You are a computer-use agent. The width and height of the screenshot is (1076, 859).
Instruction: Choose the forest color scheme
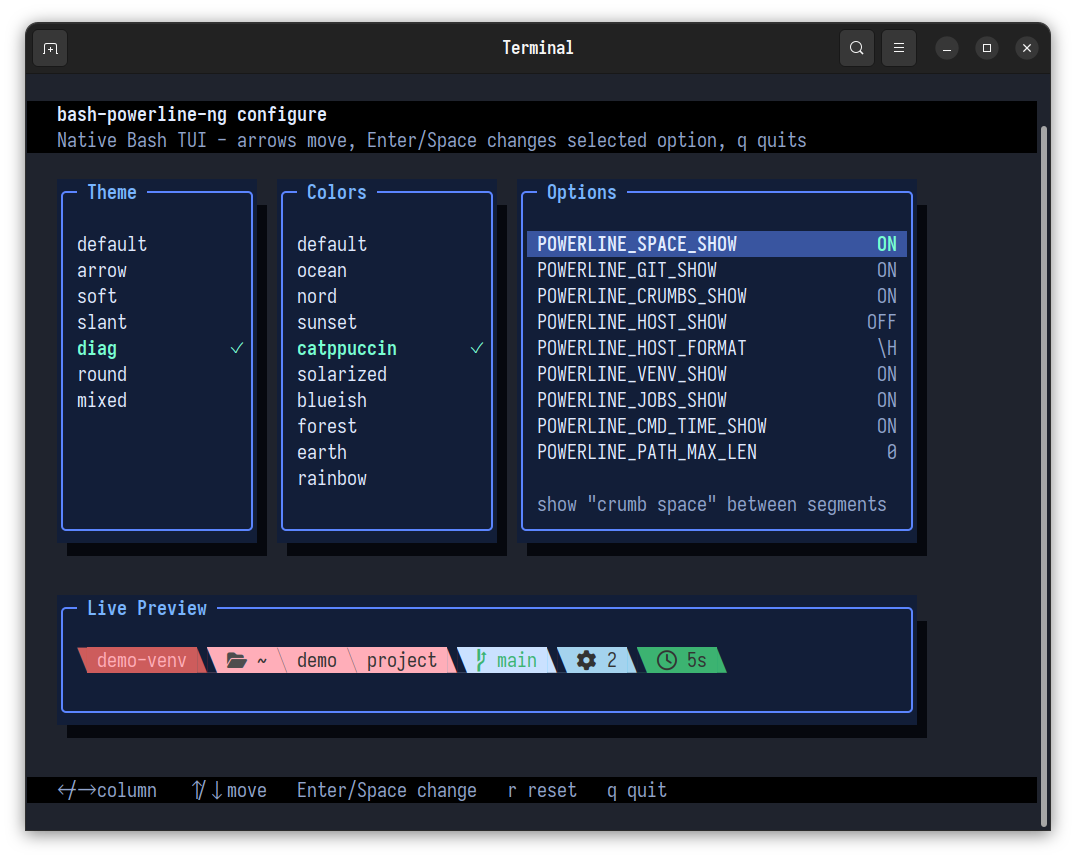(327, 427)
